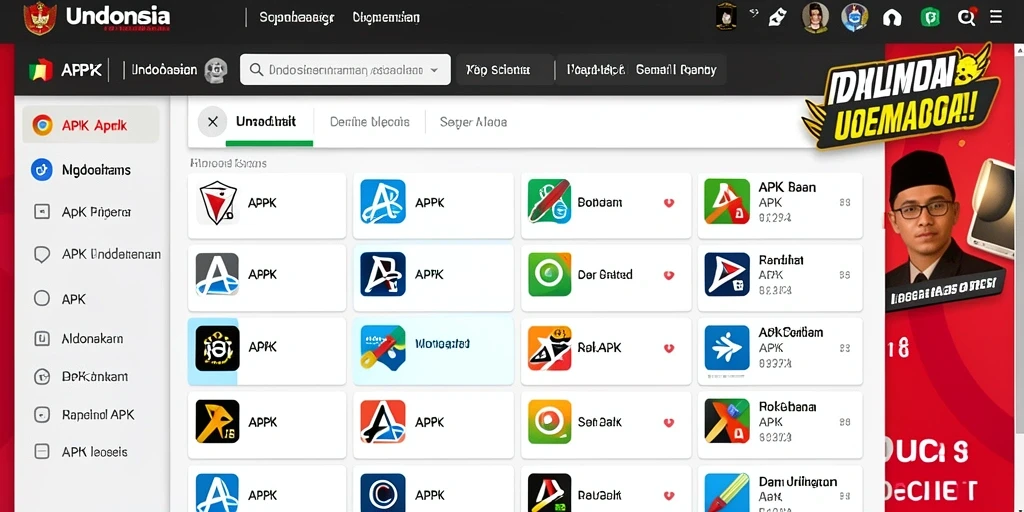Click the headphones icon in top bar
Viewport: 1024px width, 512px height.
892,18
